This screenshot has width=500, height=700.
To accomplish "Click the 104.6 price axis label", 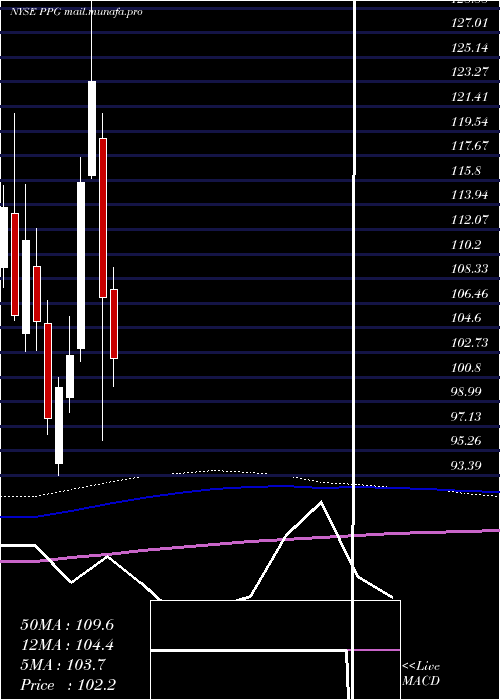I will tap(467, 318).
